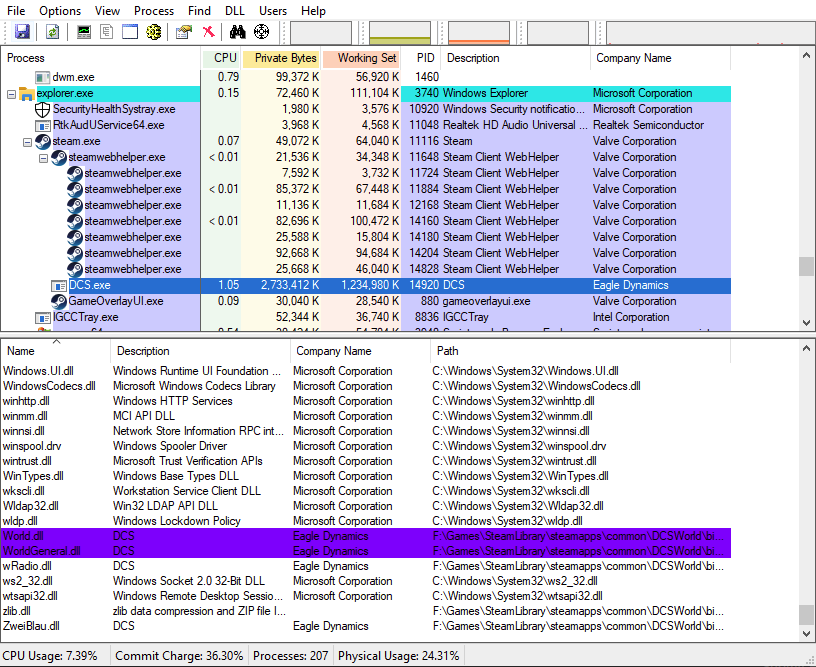Click the Steam icon of steamwebhelper PID 11724
The width and height of the screenshot is (816, 667).
[75, 174]
